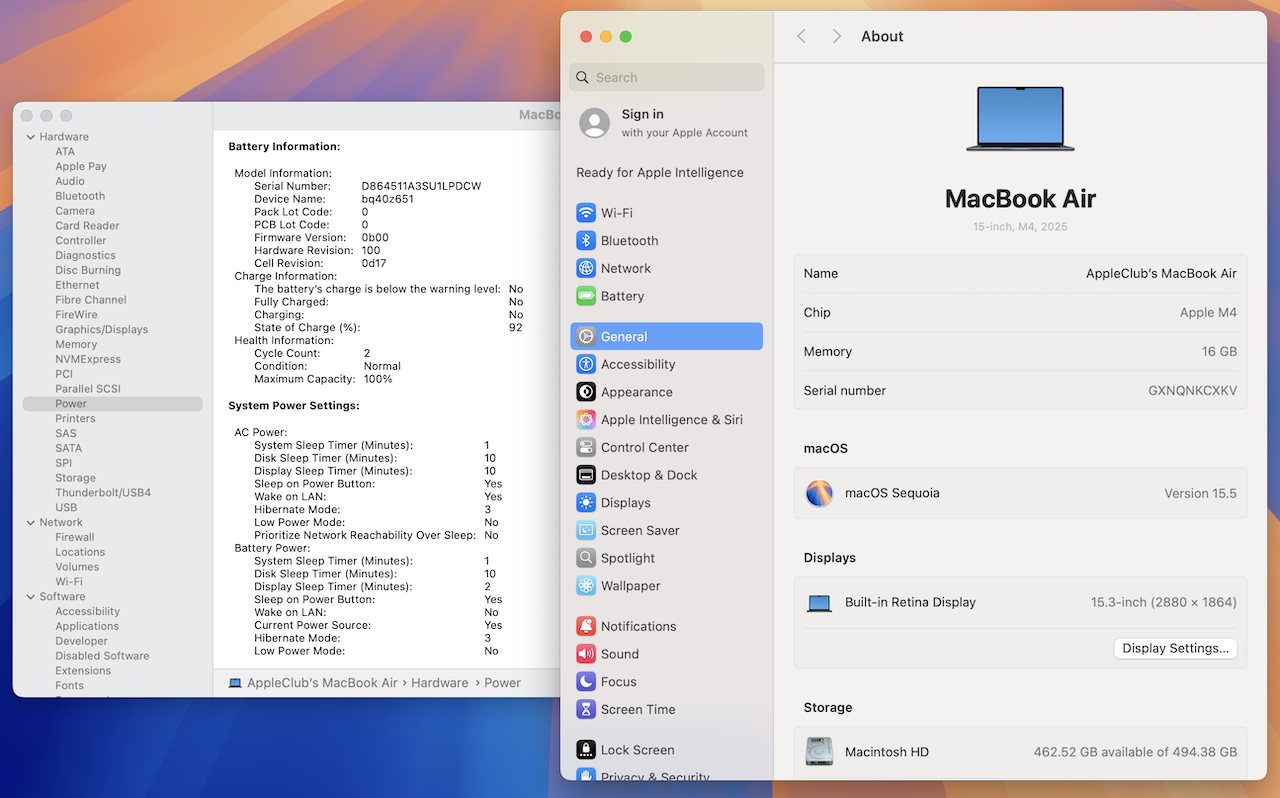Click the Network globe icon in sidebar
The height and width of the screenshot is (798, 1280).
coord(586,268)
